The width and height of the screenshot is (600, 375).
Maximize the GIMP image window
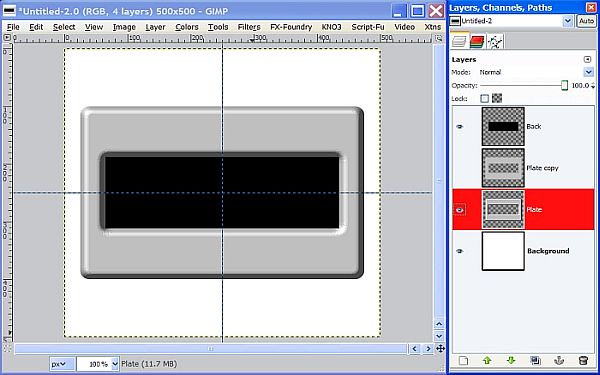[418, 11]
